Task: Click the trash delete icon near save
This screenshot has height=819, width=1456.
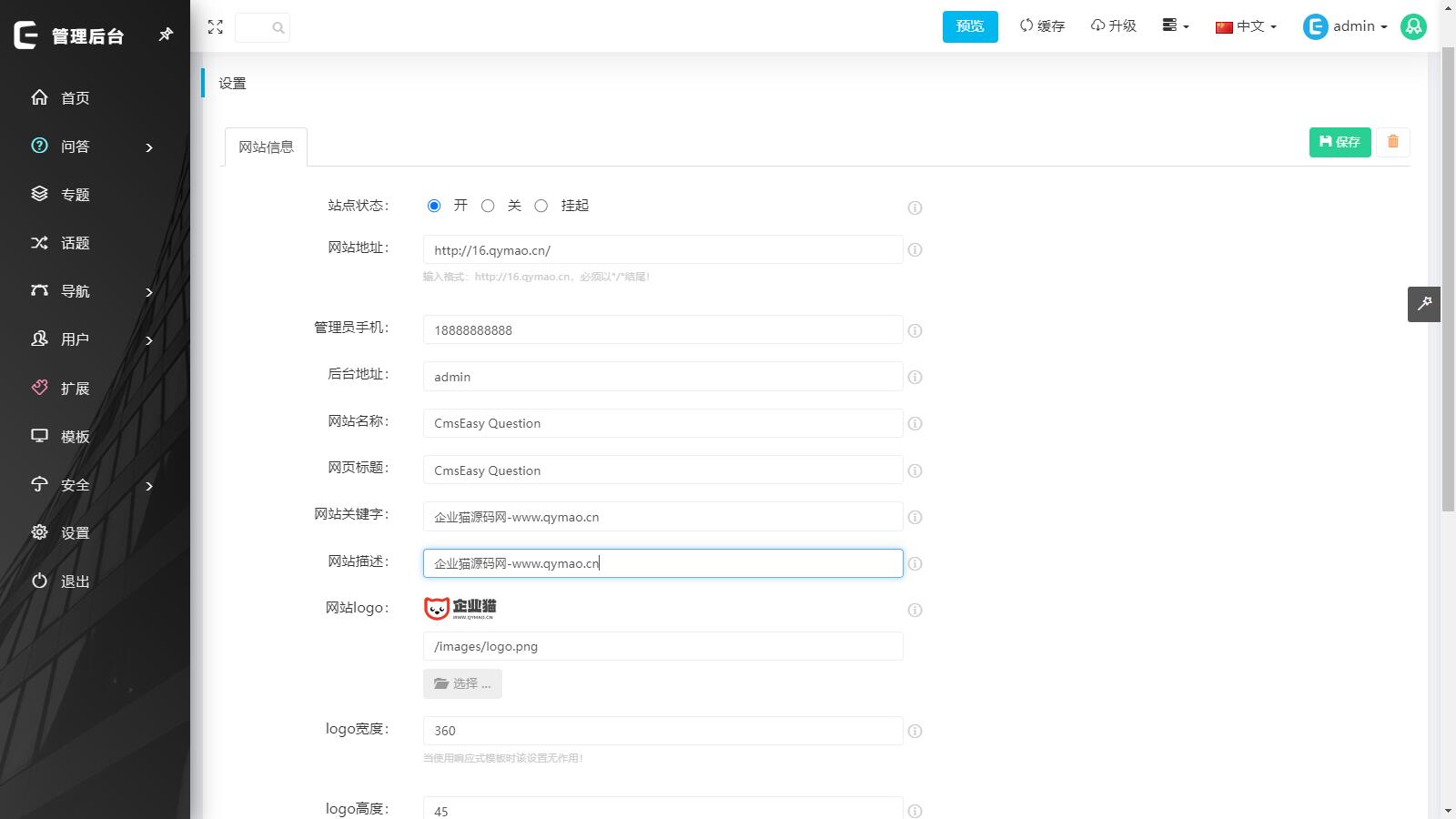Action: (1393, 142)
